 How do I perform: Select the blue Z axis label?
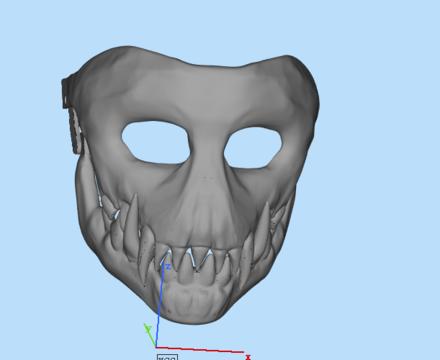click(168, 267)
